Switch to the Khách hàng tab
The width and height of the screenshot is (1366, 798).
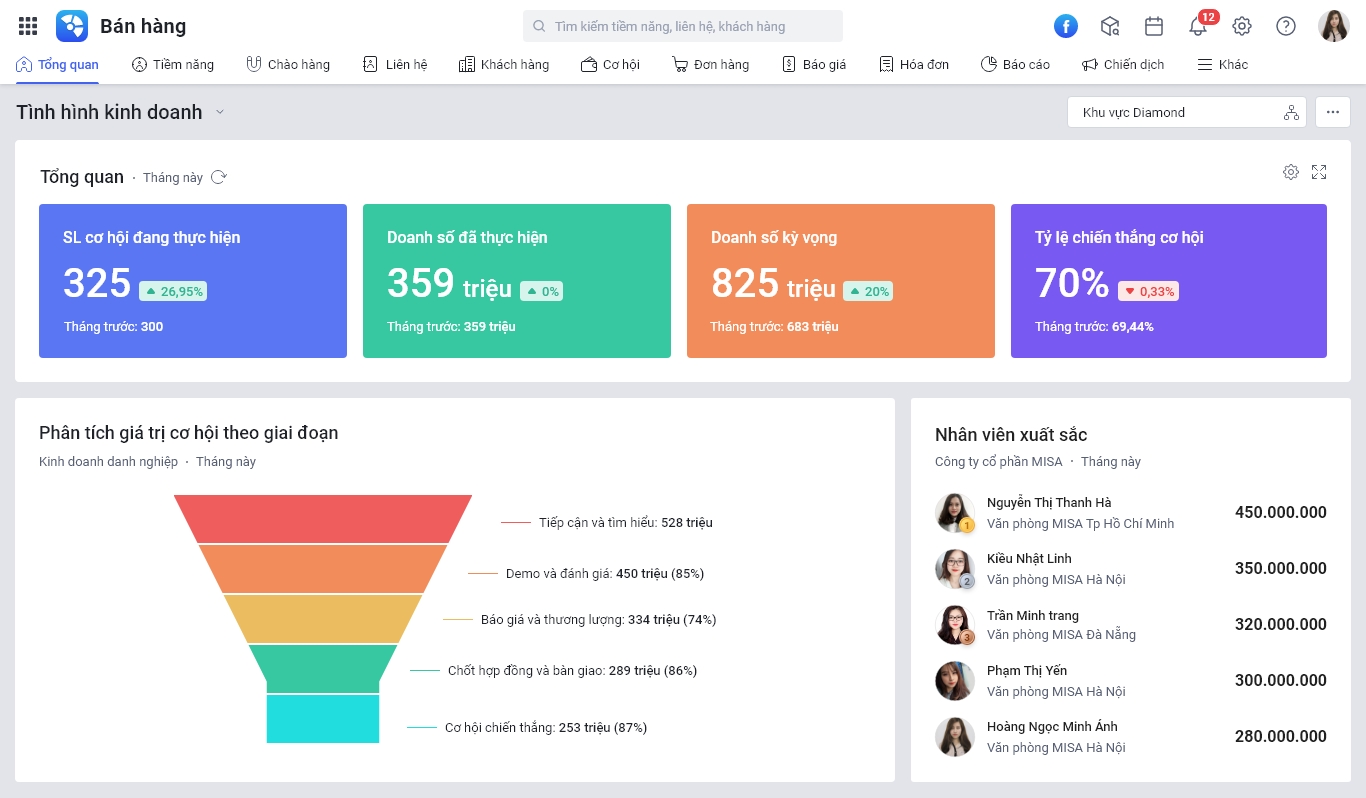click(504, 64)
